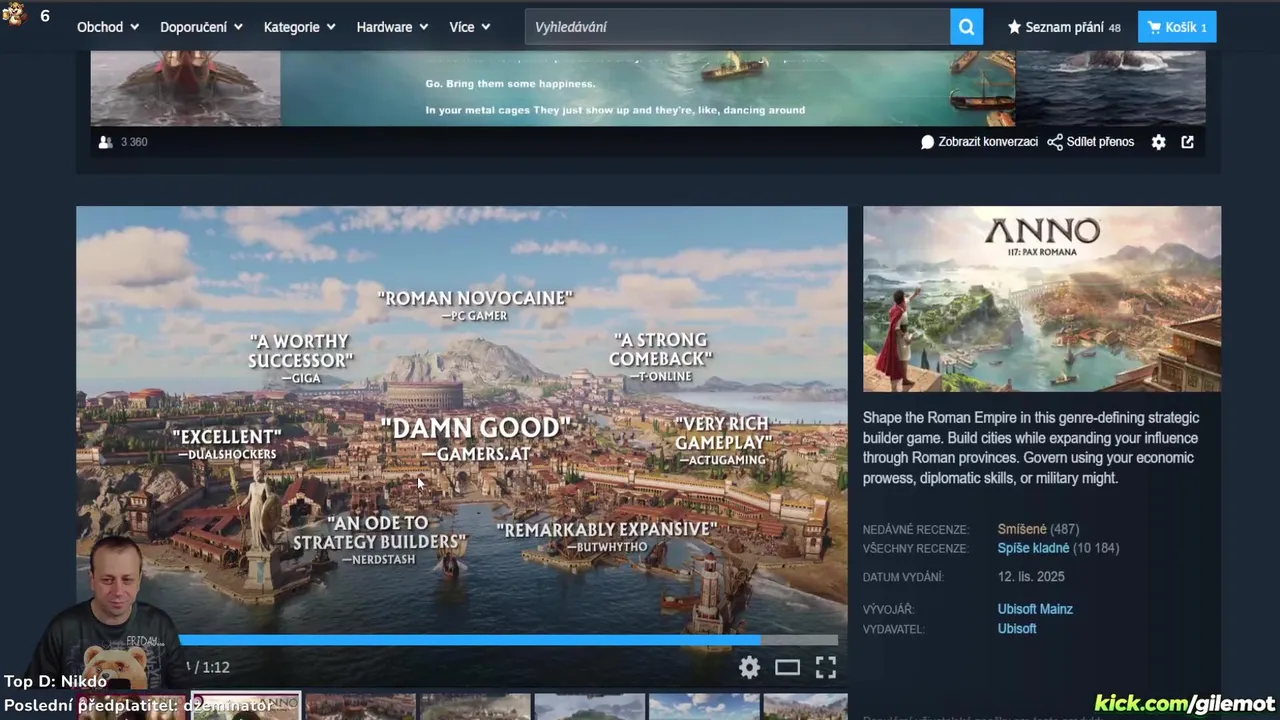This screenshot has height=720, width=1280.
Task: Click the broadcast viewers icon
Action: (x=105, y=142)
